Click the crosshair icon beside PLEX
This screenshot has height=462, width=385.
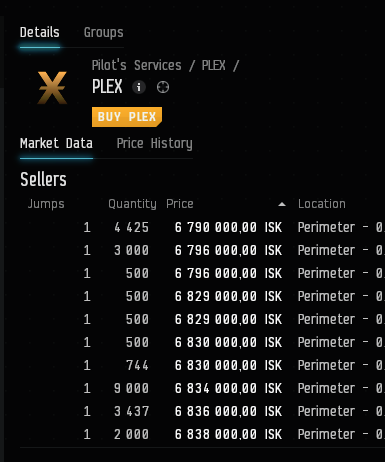coord(163,87)
